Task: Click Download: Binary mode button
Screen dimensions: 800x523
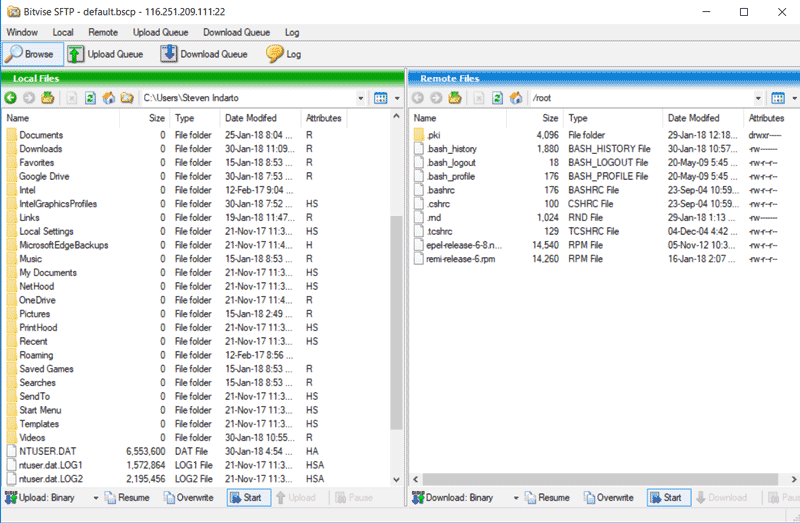Action: click(453, 497)
